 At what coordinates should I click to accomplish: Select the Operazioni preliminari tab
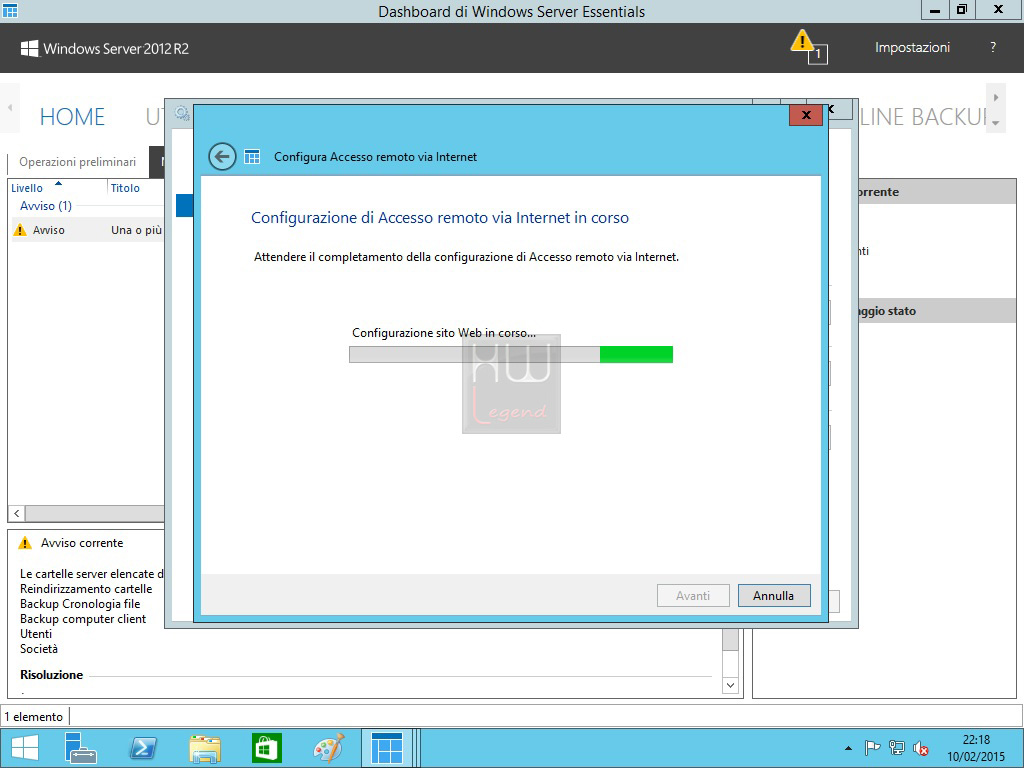tap(78, 162)
